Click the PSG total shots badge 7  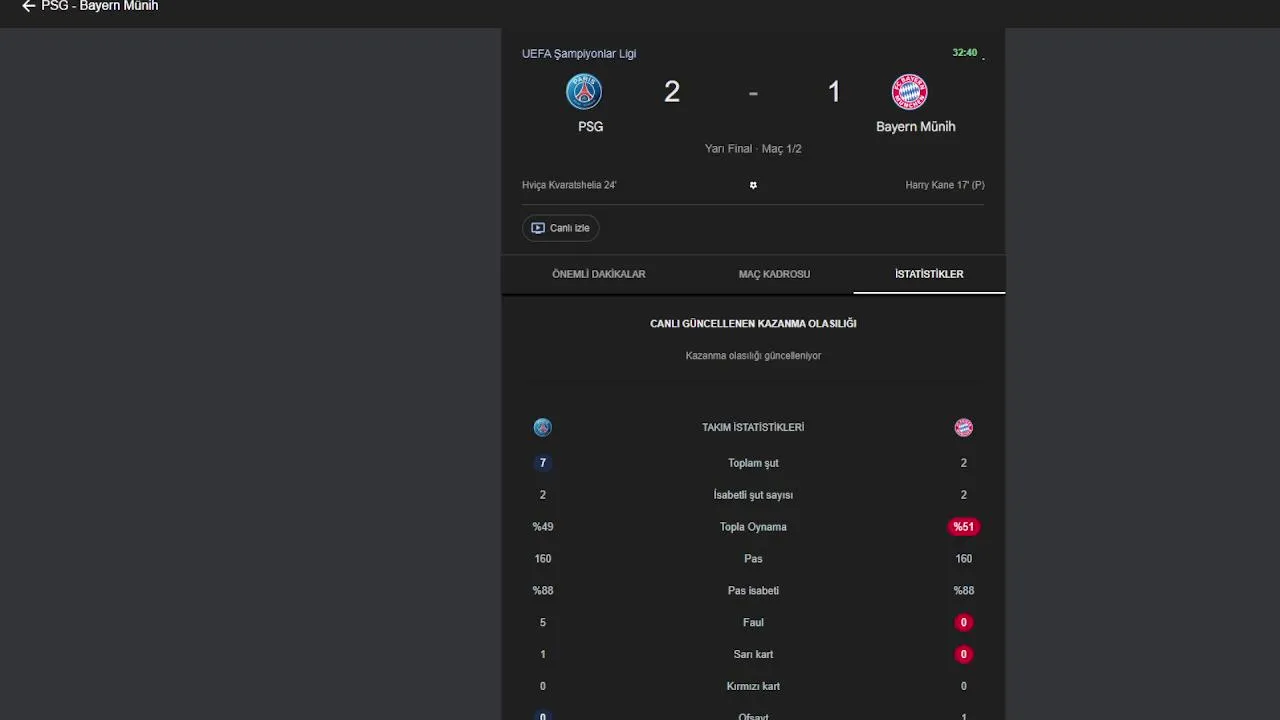(543, 463)
